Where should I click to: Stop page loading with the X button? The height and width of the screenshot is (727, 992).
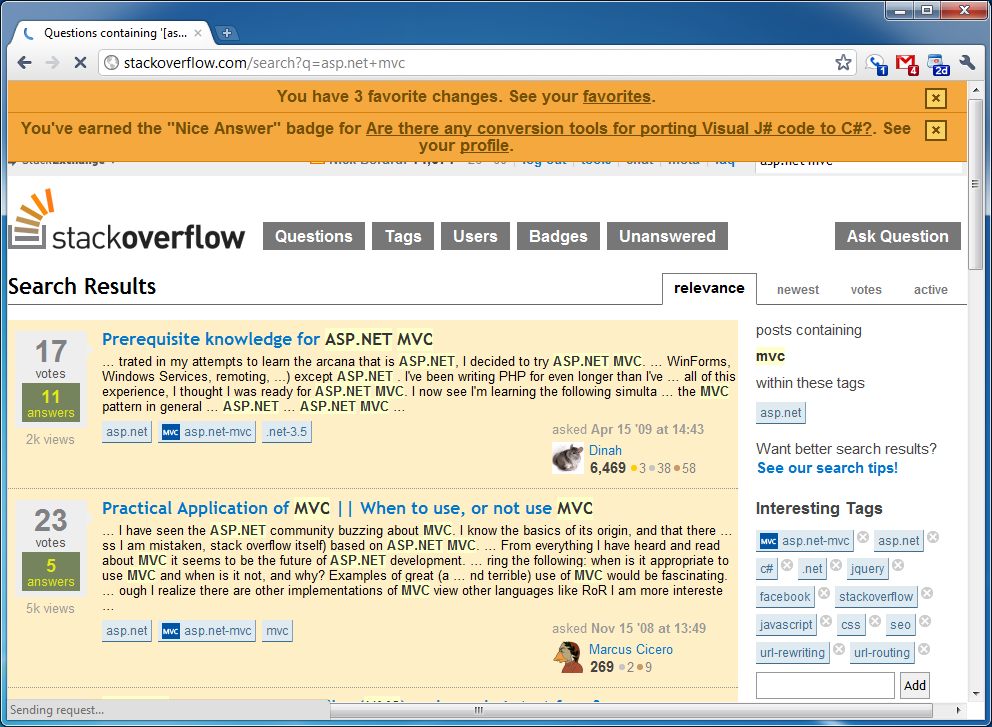point(80,63)
